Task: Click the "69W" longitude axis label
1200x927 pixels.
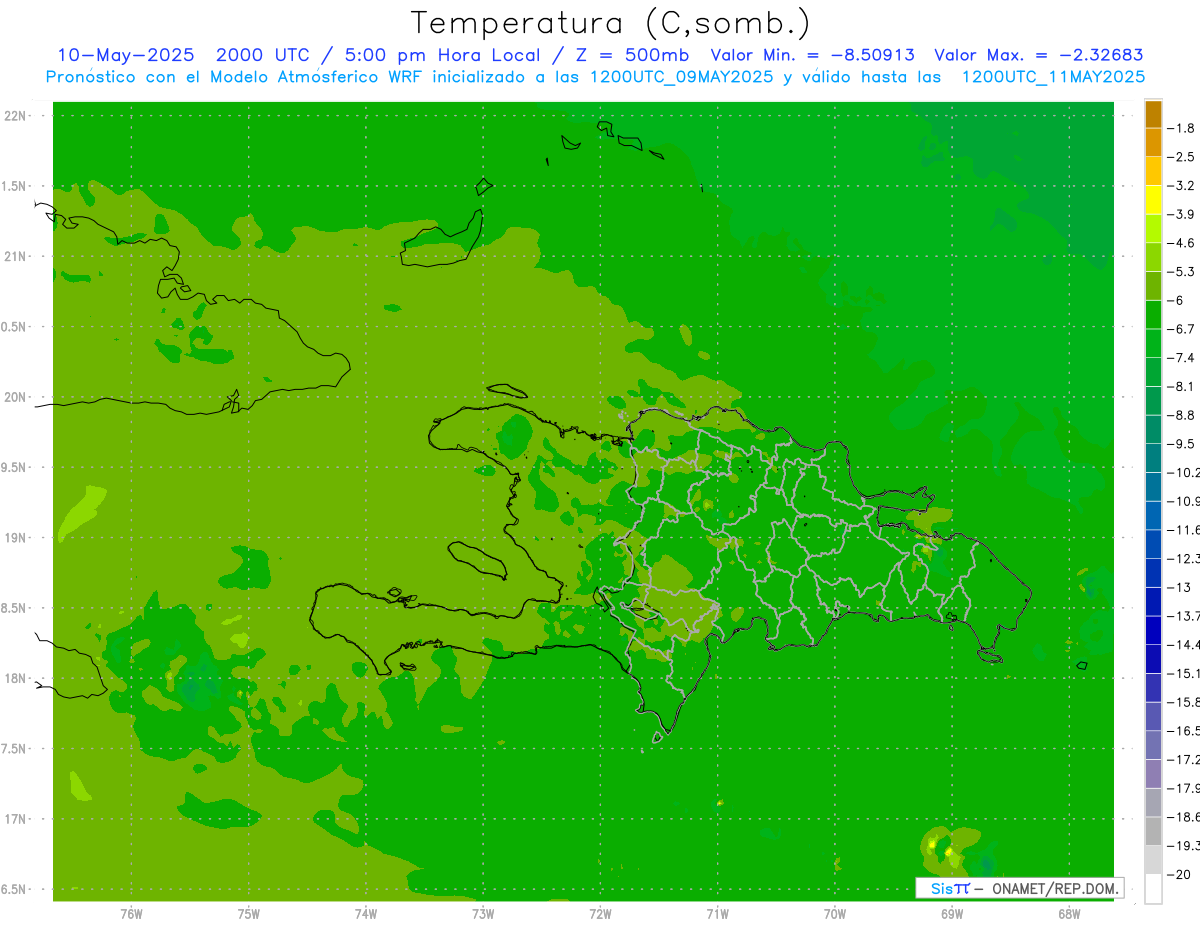Action: coord(952,914)
